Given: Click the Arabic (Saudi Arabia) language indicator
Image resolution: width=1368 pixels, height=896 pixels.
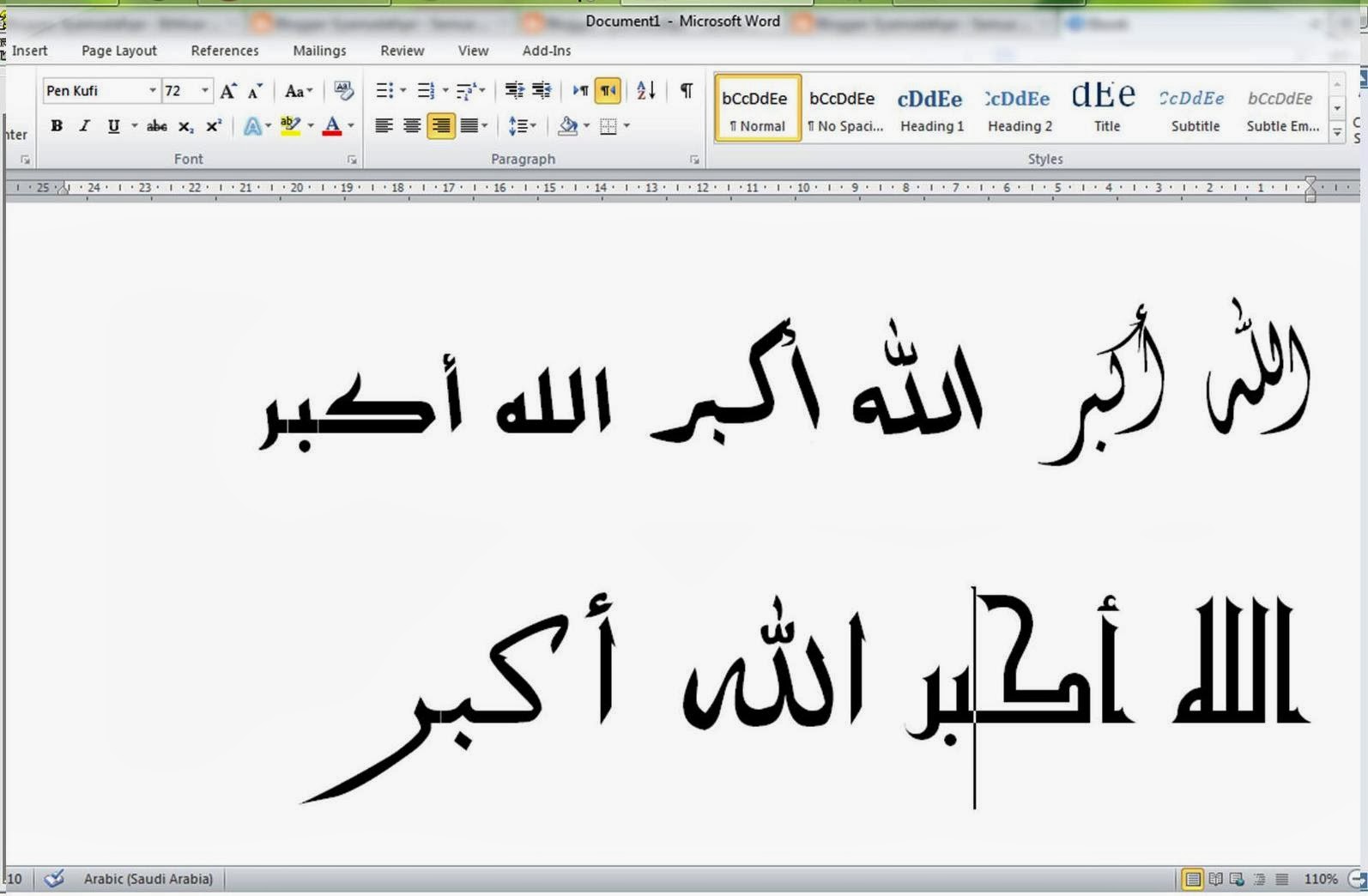Looking at the screenshot, I should click(148, 879).
